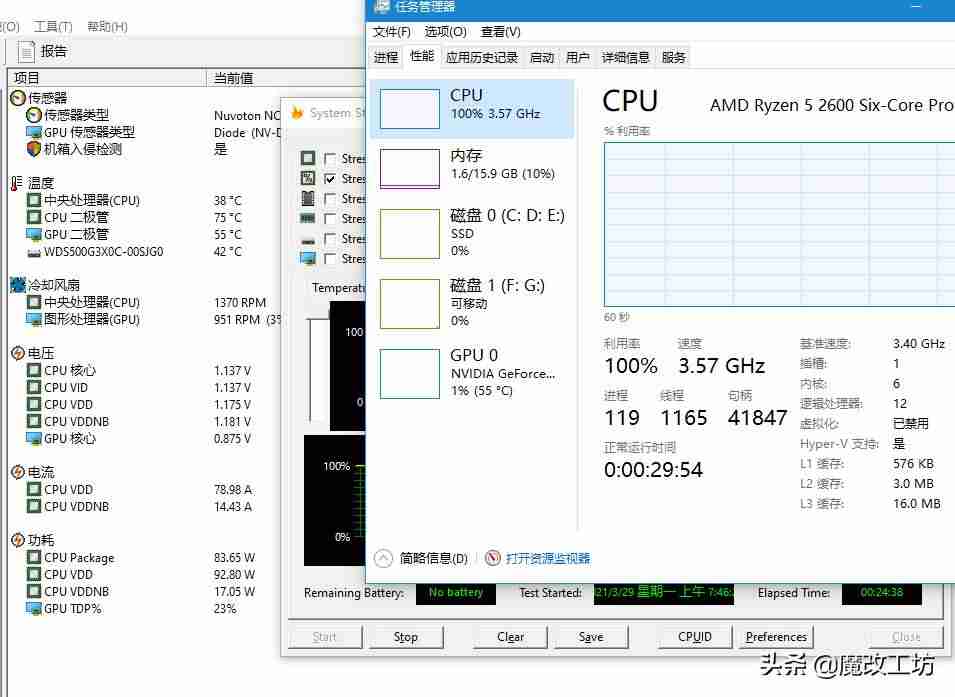The width and height of the screenshot is (955, 697).
Task: Click the GPU TDP% monitor icon
Action: point(33,608)
